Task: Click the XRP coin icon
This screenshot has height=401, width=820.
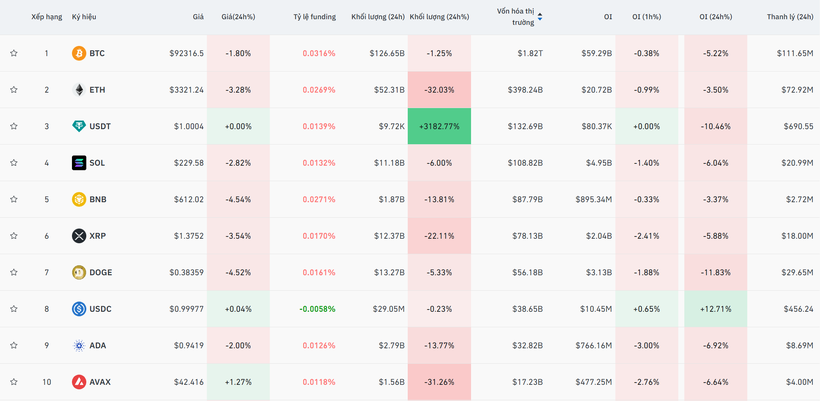Action: [79, 236]
